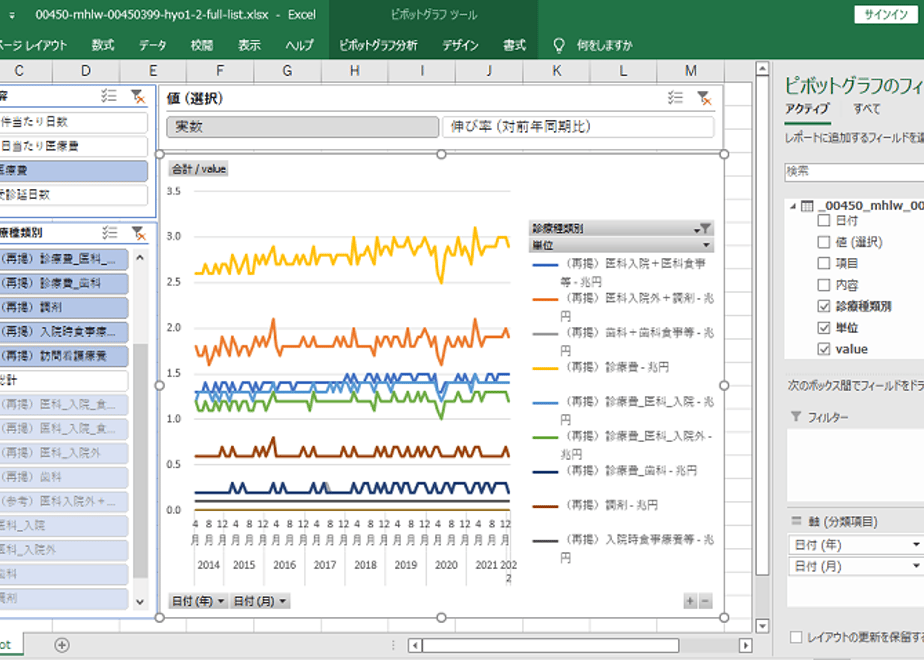Uncheck the 単位 field checkbox
The width and height of the screenshot is (924, 660).
pyautogui.click(x=824, y=328)
